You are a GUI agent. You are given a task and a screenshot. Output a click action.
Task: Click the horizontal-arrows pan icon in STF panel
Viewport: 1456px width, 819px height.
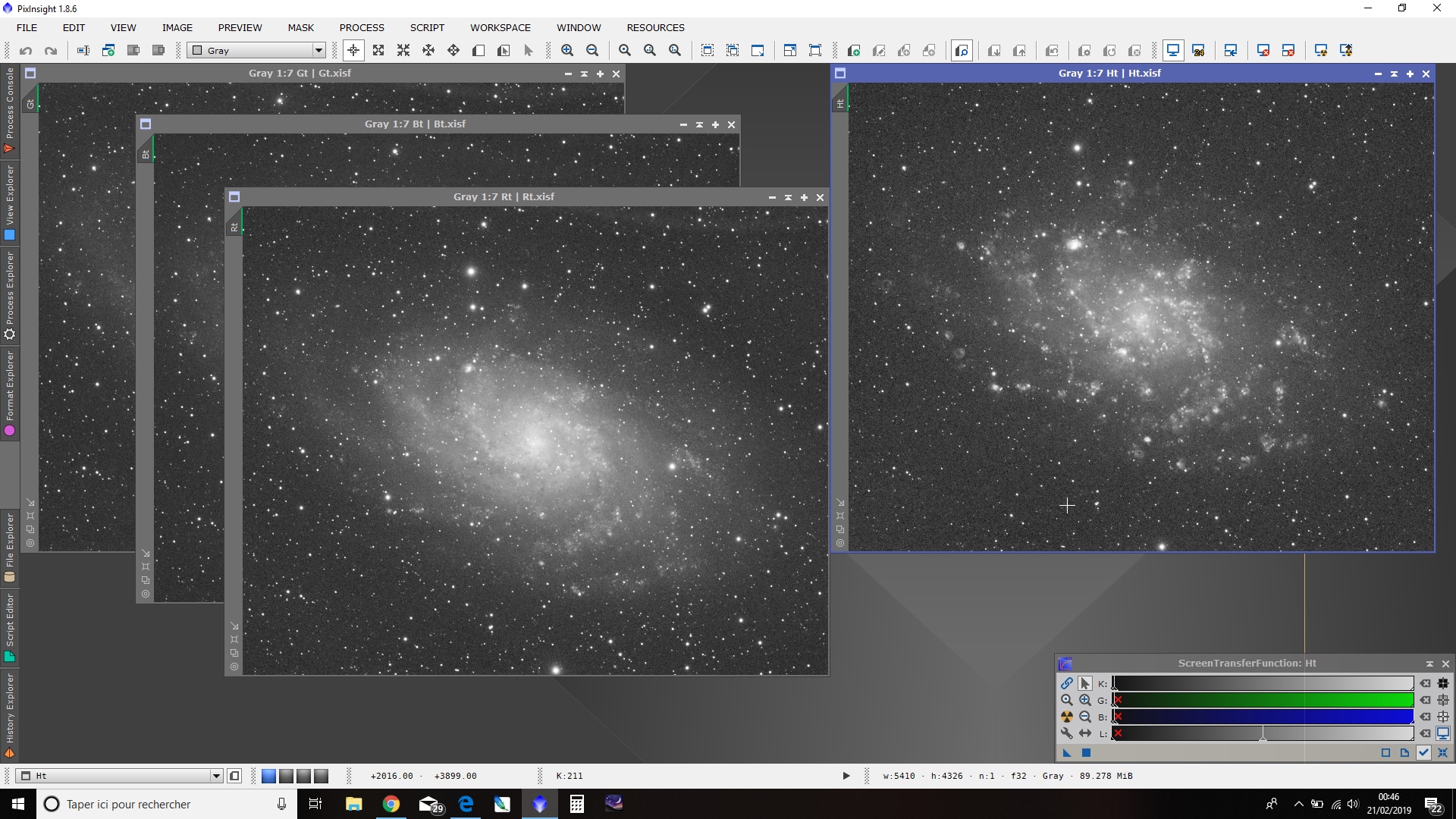(1085, 733)
